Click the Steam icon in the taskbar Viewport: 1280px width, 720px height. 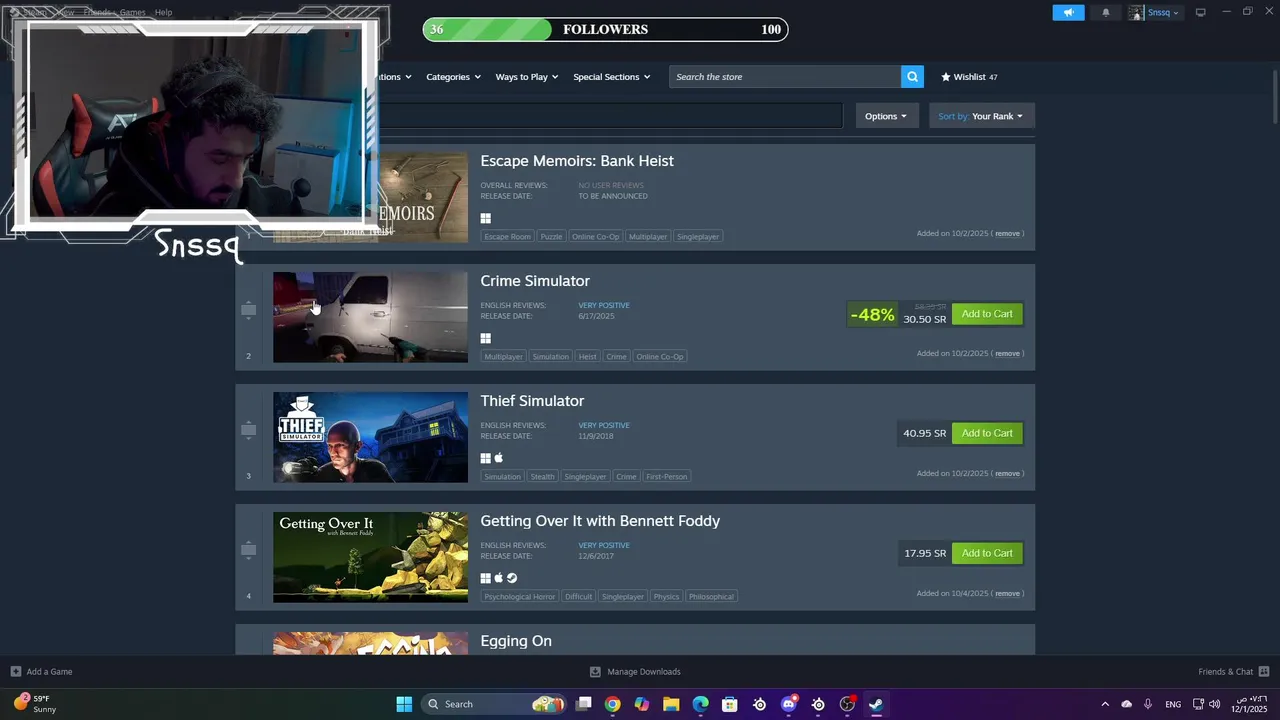tap(876, 704)
